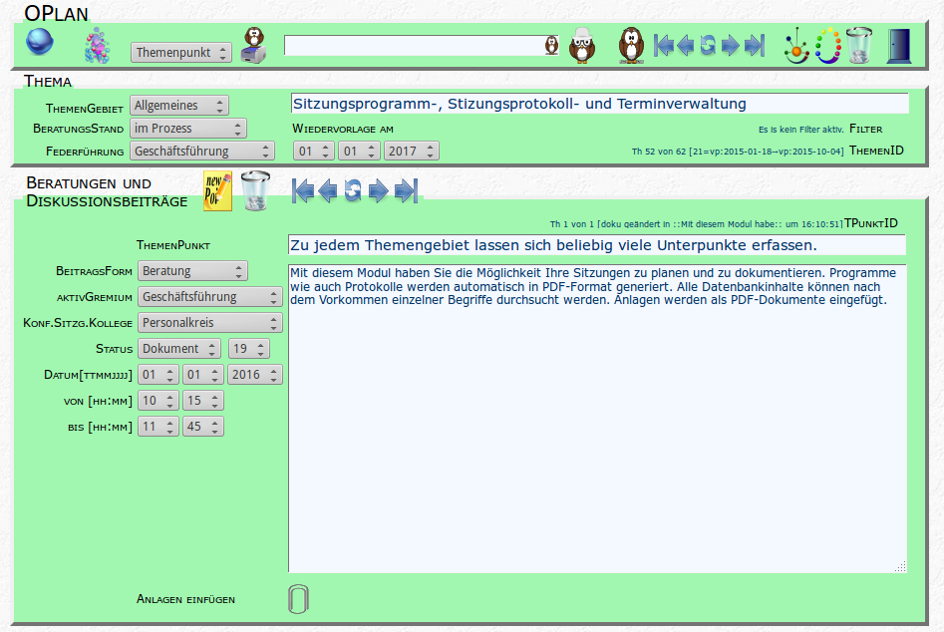Screen dimensions: 944x632
Task: Click the Wiedervorlage year stepper showing 2017
Action: (411, 151)
